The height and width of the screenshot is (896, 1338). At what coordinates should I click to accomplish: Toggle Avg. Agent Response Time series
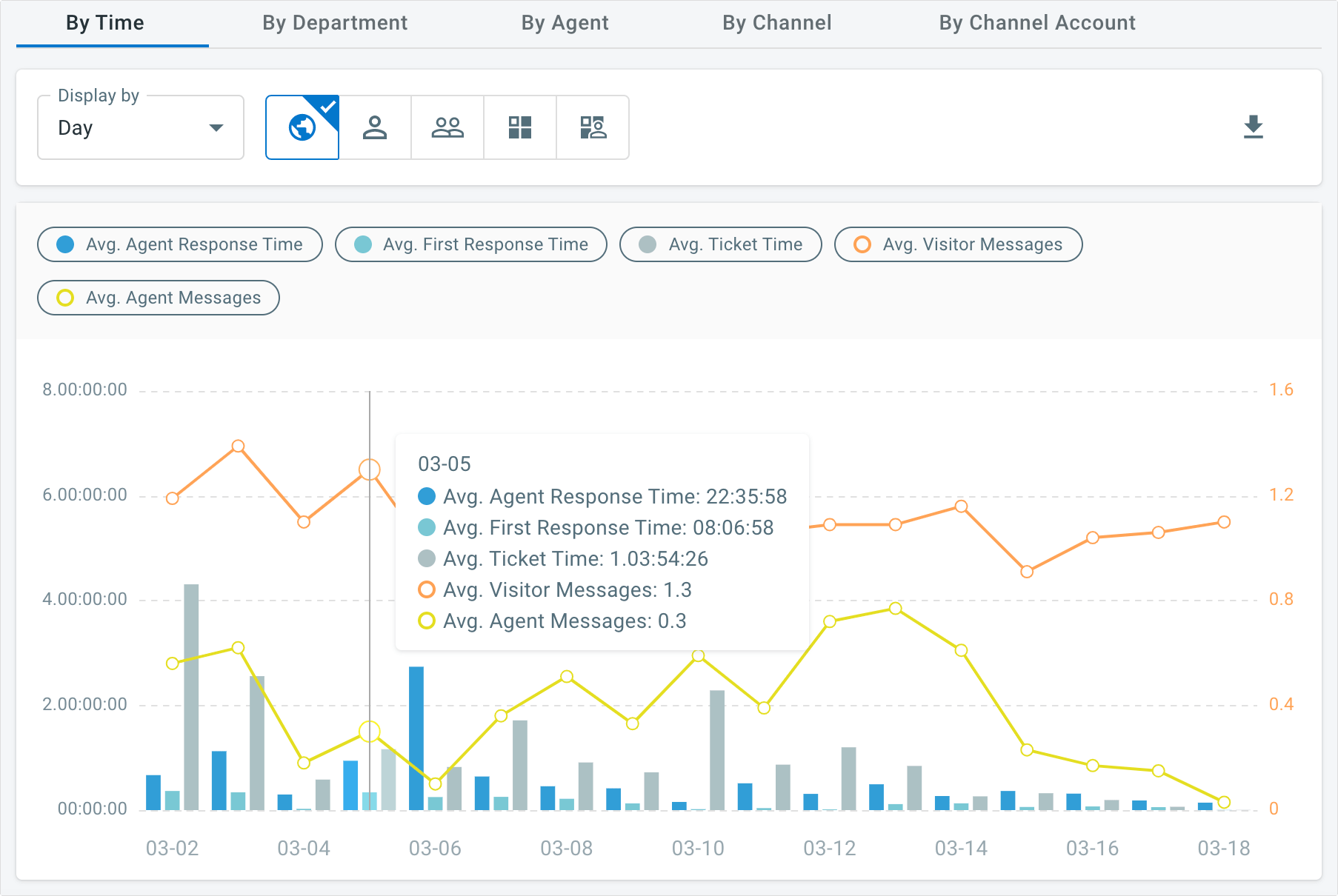[180, 244]
